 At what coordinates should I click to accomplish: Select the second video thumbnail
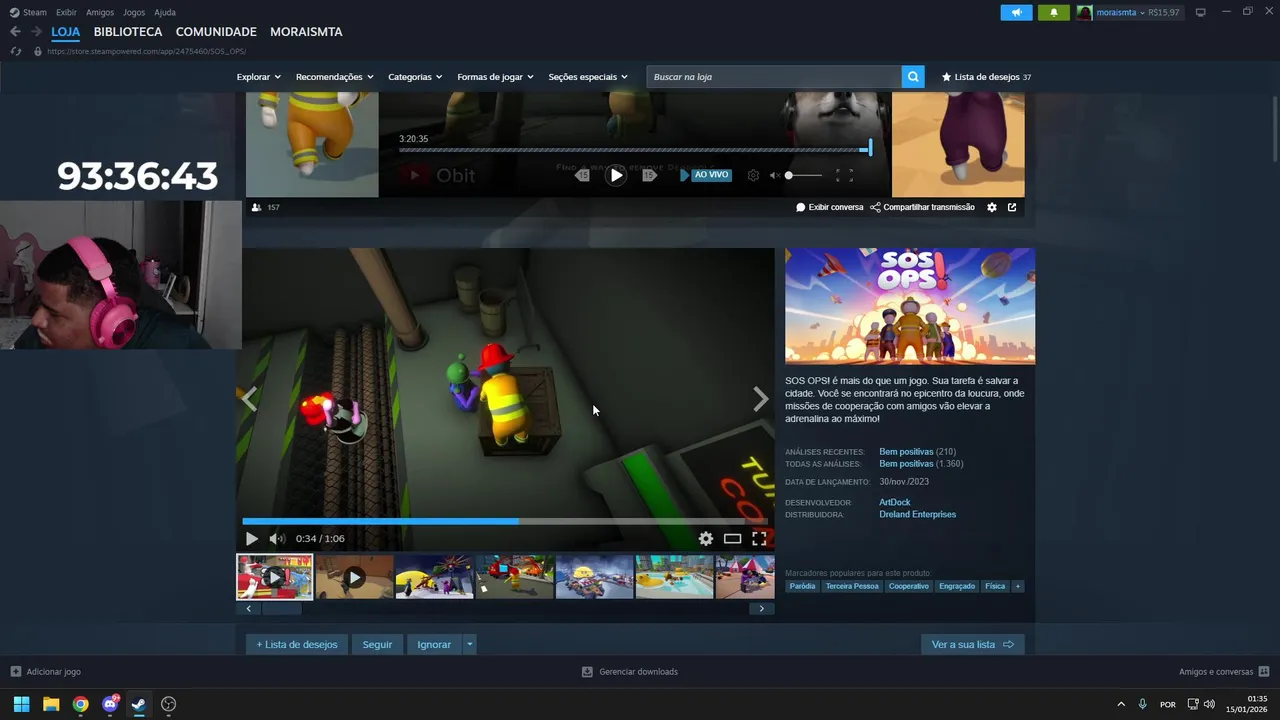(355, 577)
